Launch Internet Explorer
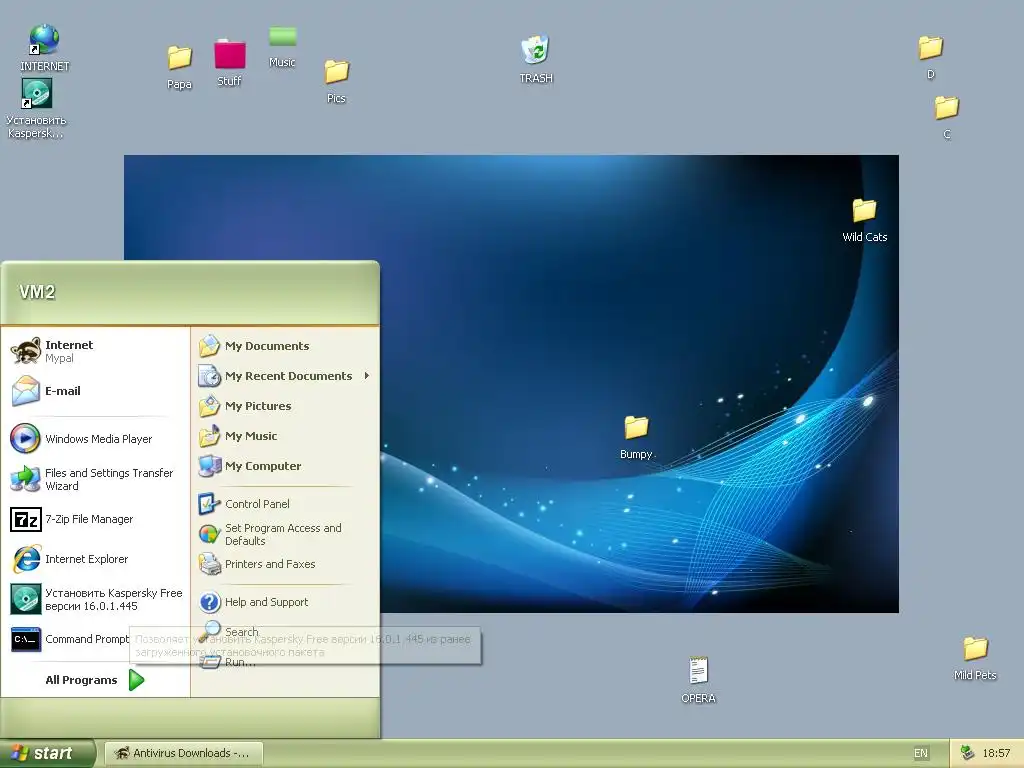The image size is (1024, 768). pos(95,559)
